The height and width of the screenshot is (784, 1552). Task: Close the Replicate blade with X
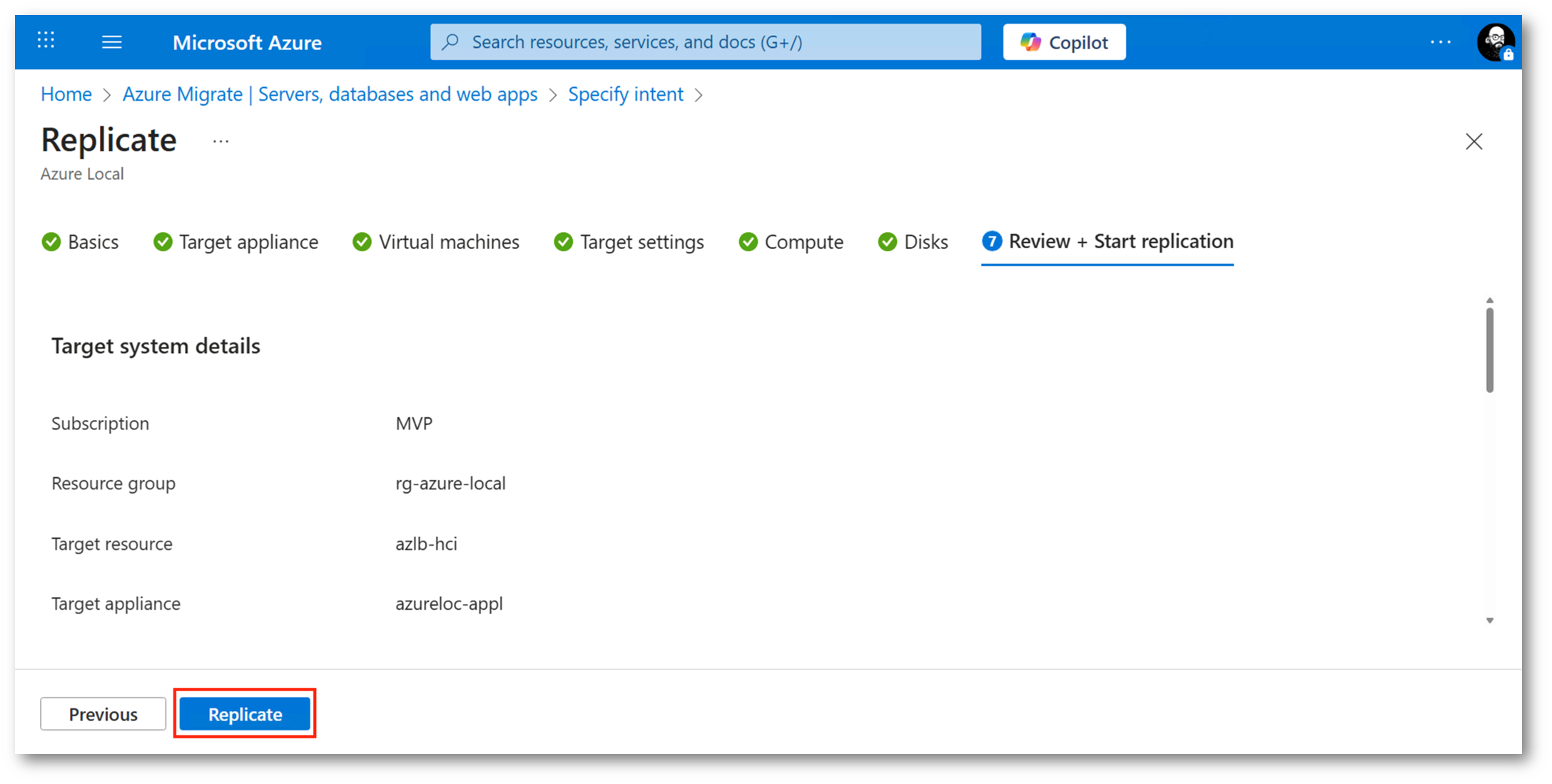pyautogui.click(x=1474, y=142)
